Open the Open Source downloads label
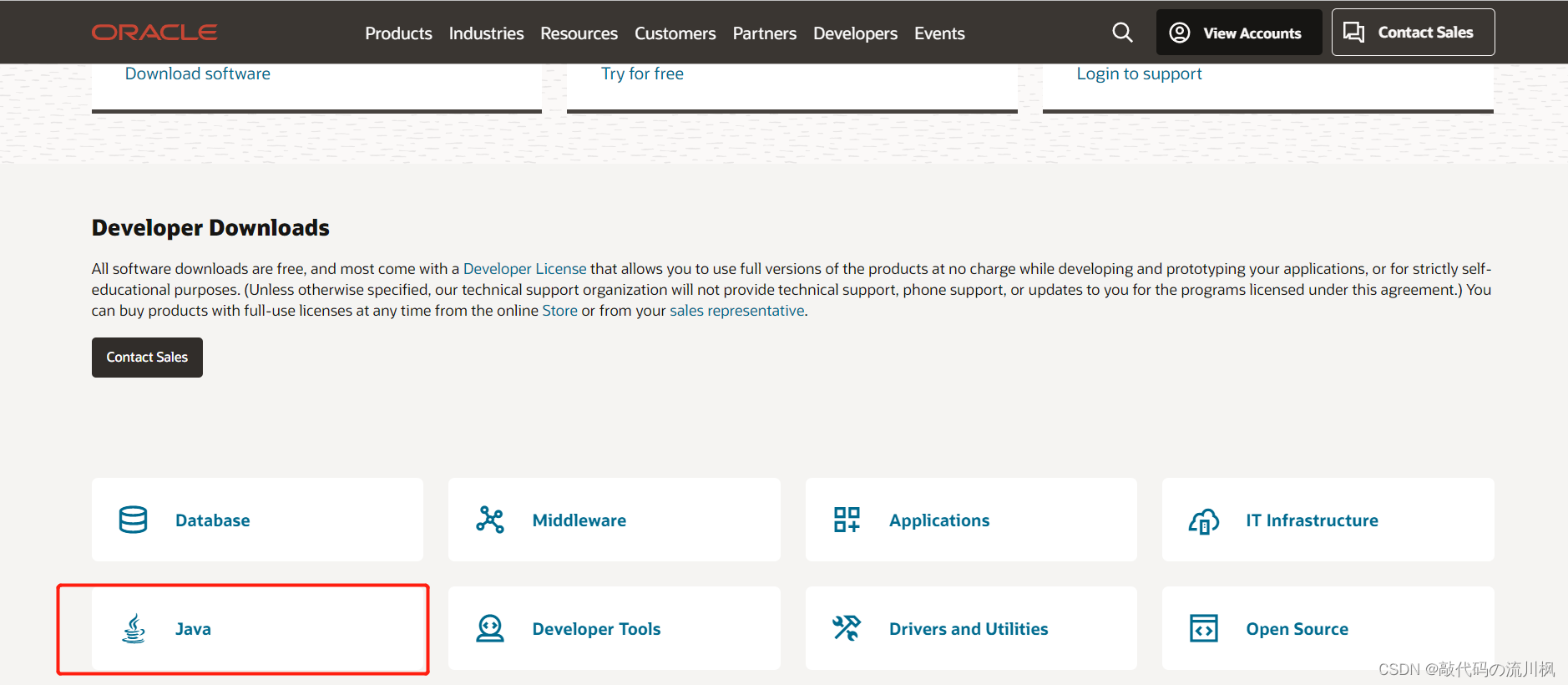The width and height of the screenshot is (1568, 685). [1297, 629]
